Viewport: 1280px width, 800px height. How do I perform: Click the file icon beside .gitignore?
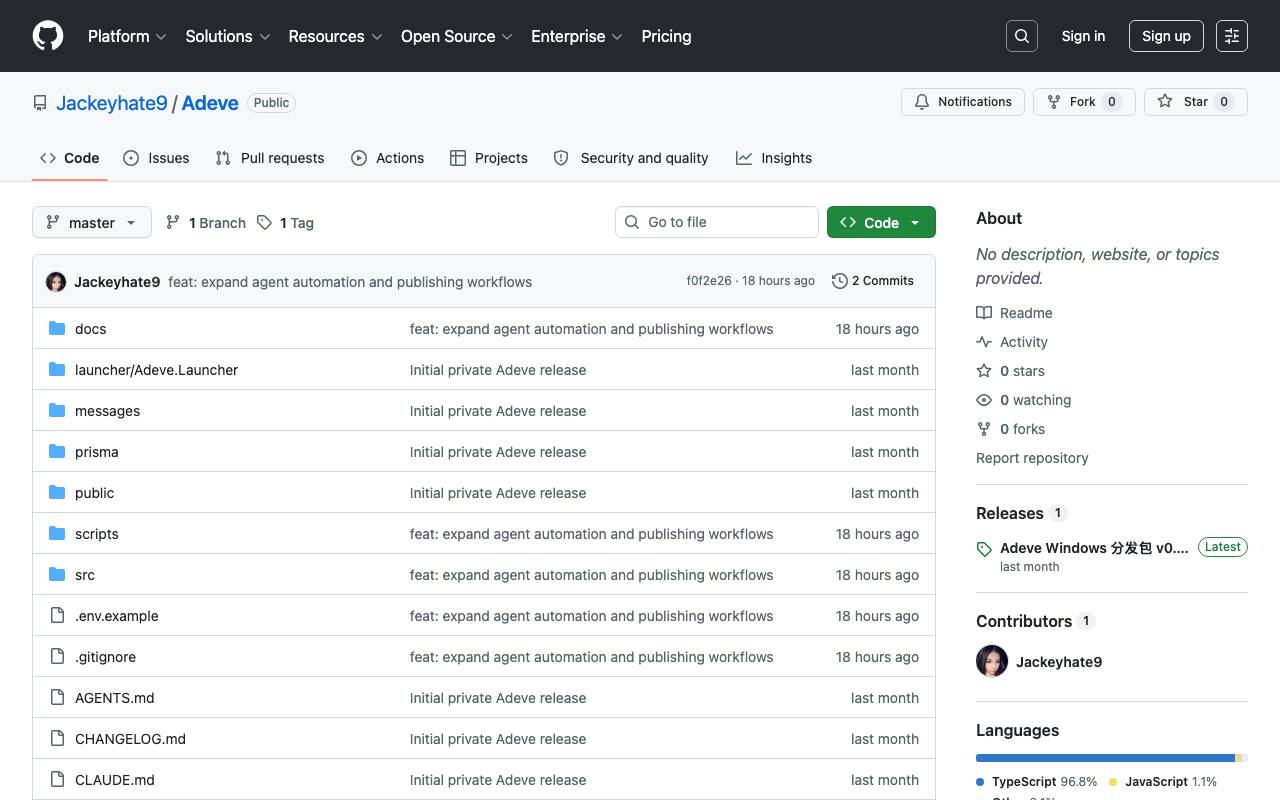(57, 657)
